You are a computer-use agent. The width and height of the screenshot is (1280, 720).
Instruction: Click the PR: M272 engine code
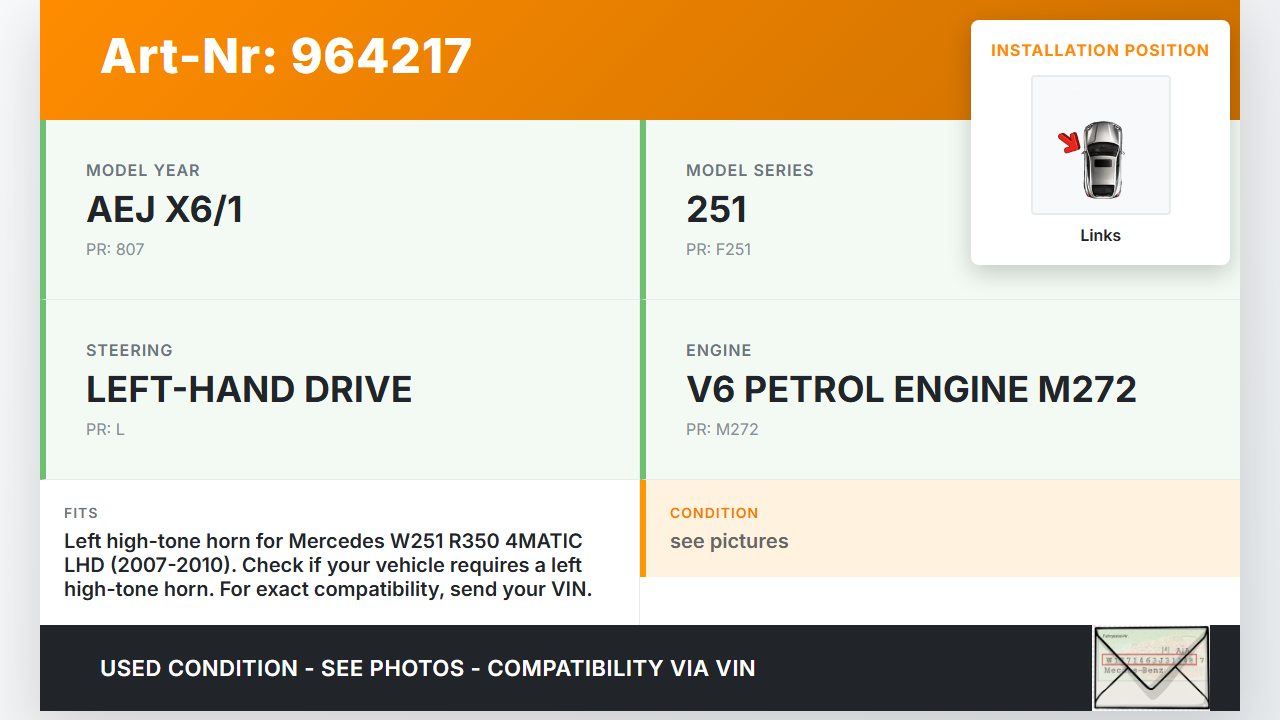pyautogui.click(x=722, y=429)
